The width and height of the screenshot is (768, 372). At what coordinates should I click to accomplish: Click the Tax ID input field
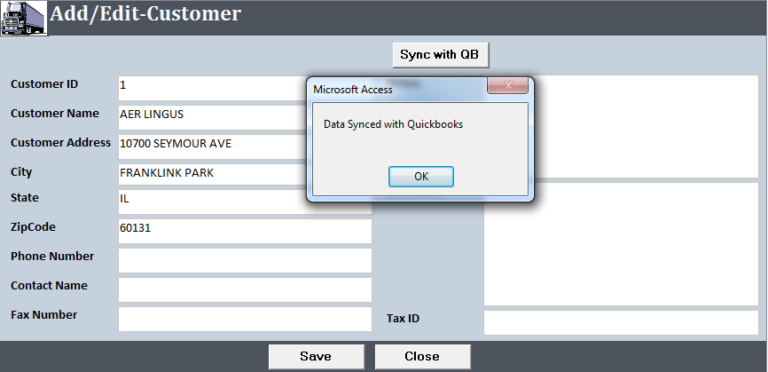pos(621,323)
